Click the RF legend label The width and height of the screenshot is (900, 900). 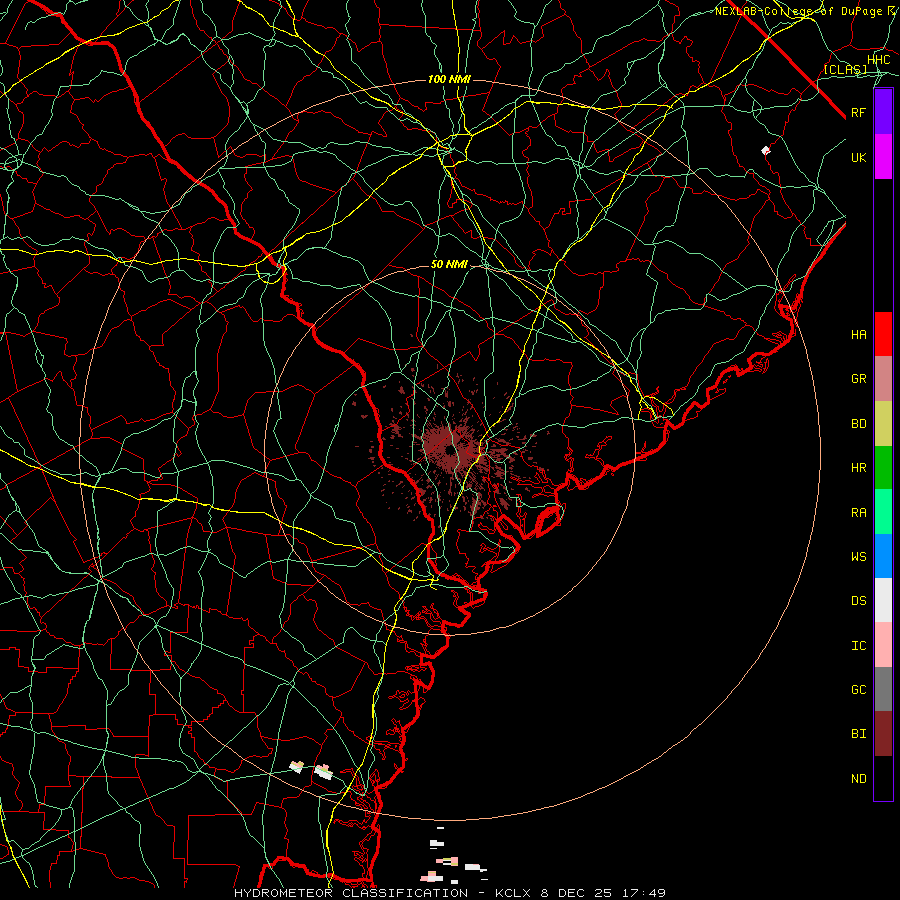point(858,112)
